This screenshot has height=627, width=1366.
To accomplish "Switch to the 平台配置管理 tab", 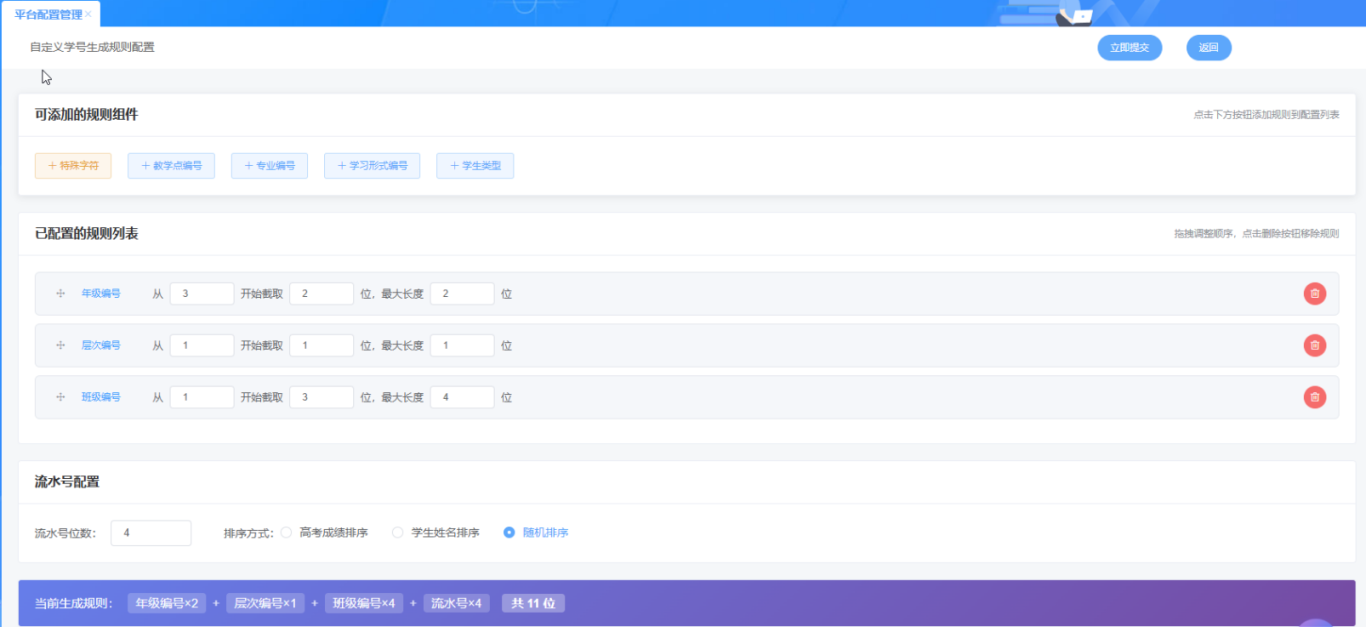I will [48, 14].
